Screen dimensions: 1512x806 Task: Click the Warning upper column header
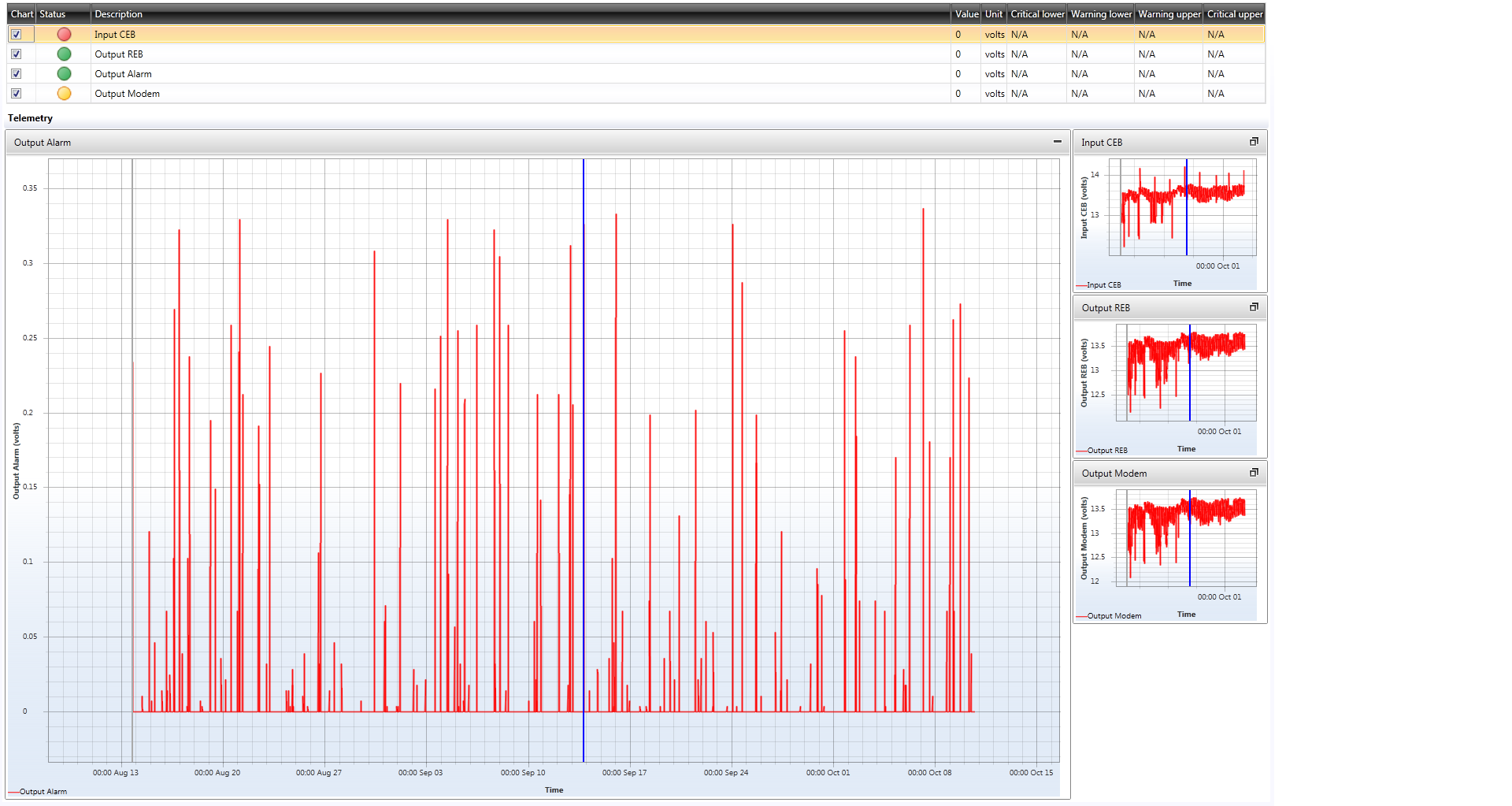tap(1169, 14)
